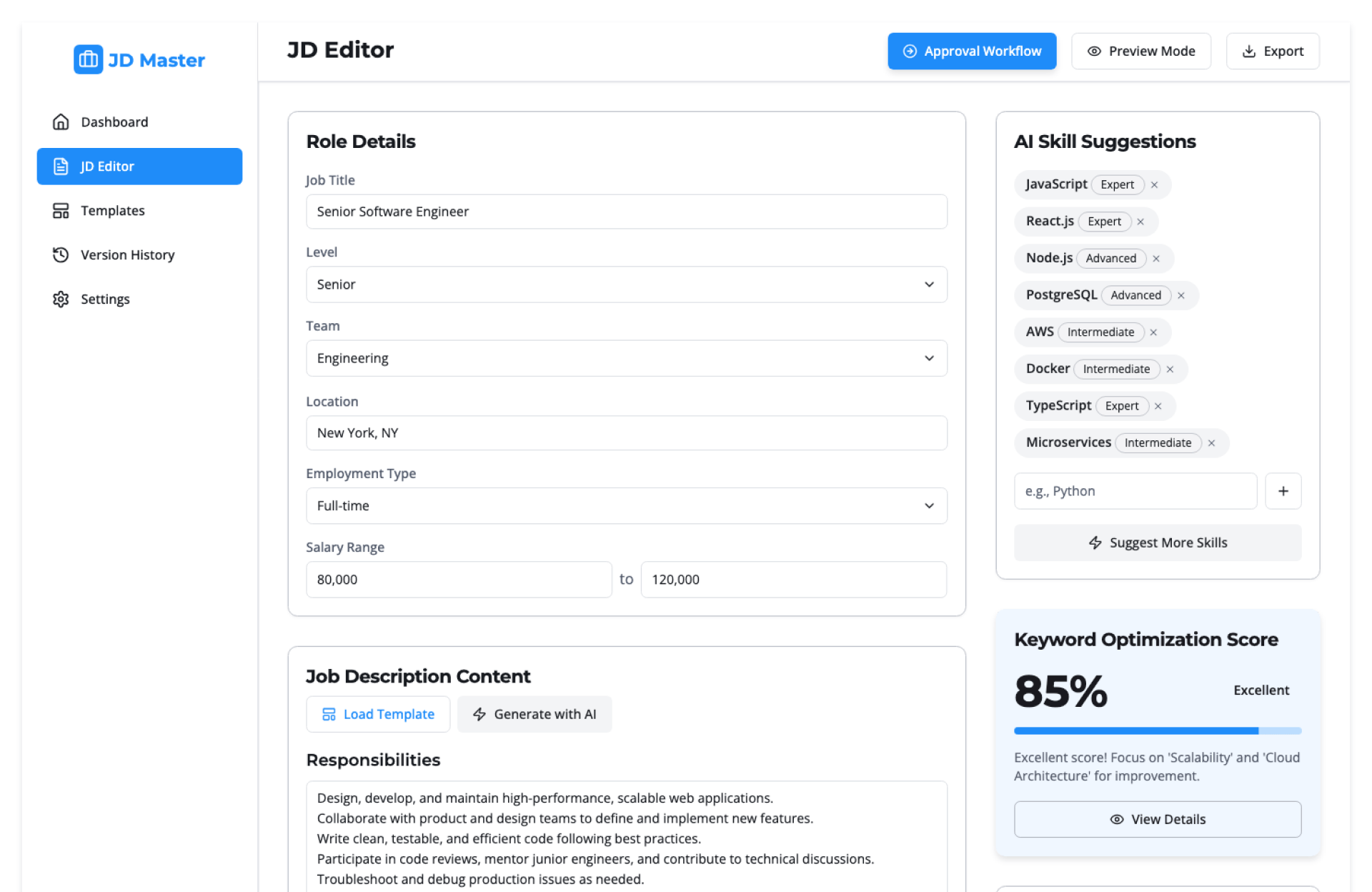Expand the Team dropdown
The width and height of the screenshot is (1372, 892).
pyautogui.click(x=626, y=358)
